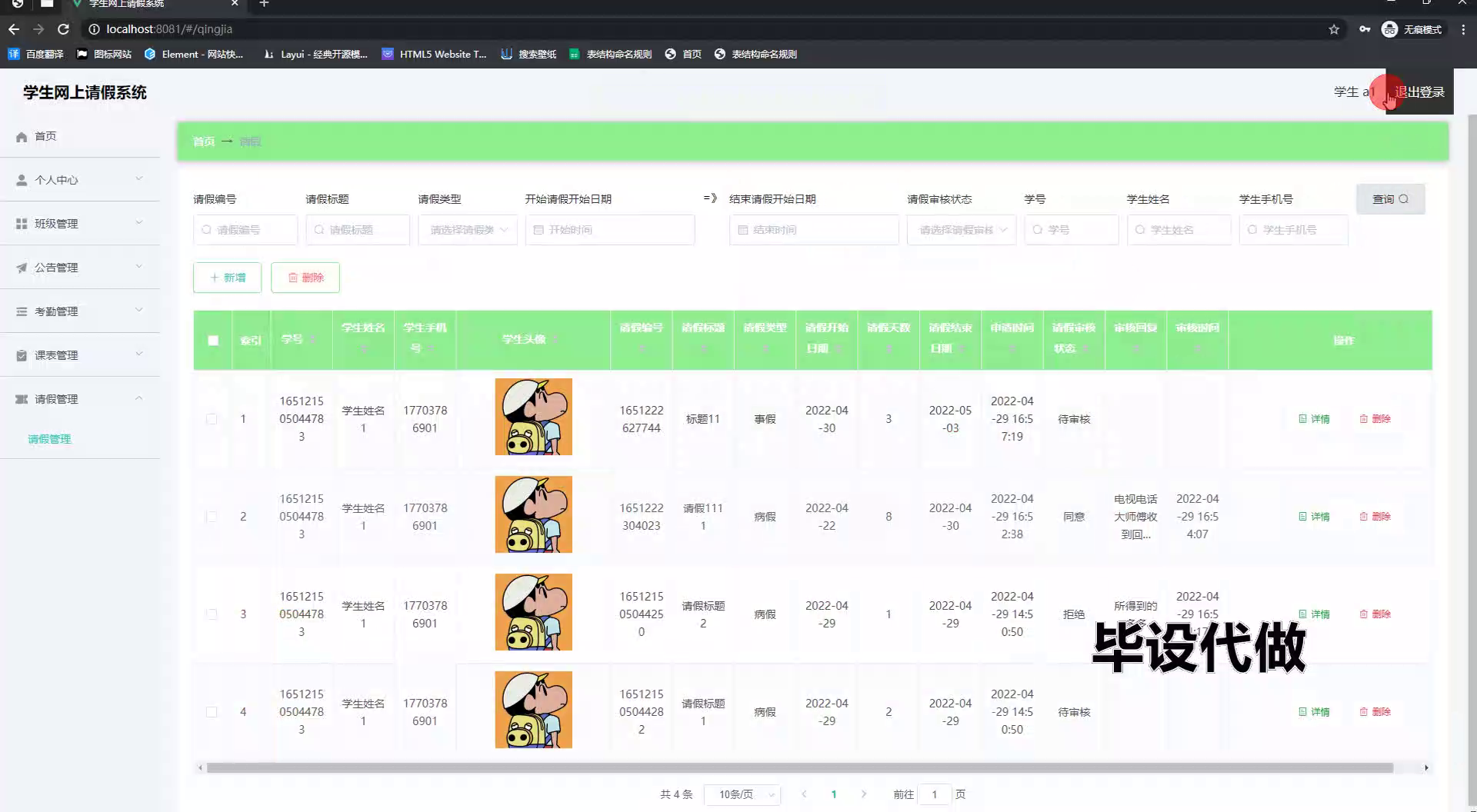Open 首页 bookmark in bookmarks bar

click(683, 54)
